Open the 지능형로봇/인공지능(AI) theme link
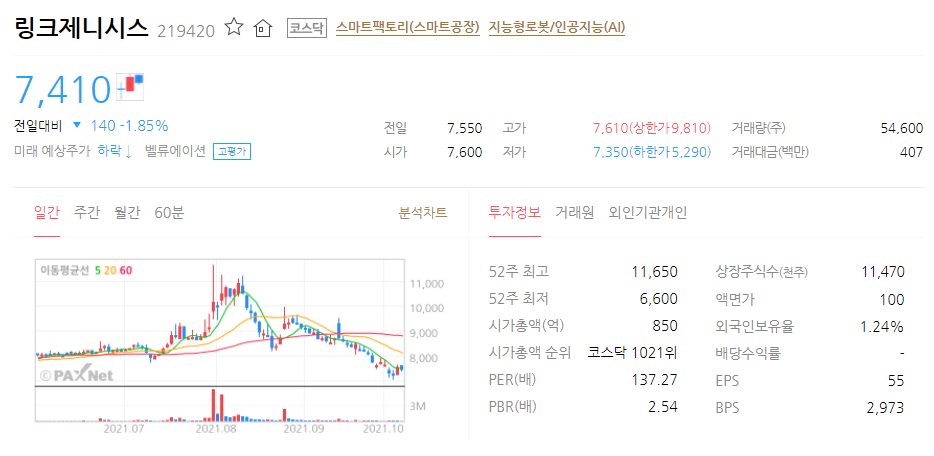Screen dimensions: 934x456 click(x=556, y=27)
